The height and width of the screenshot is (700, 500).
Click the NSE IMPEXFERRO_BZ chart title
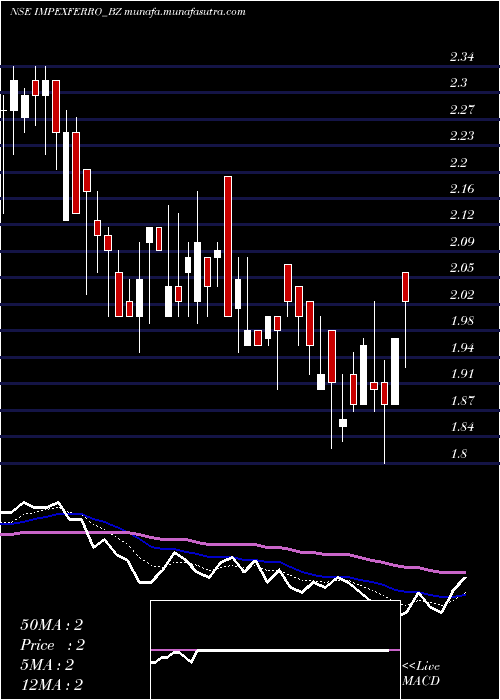pos(128,12)
